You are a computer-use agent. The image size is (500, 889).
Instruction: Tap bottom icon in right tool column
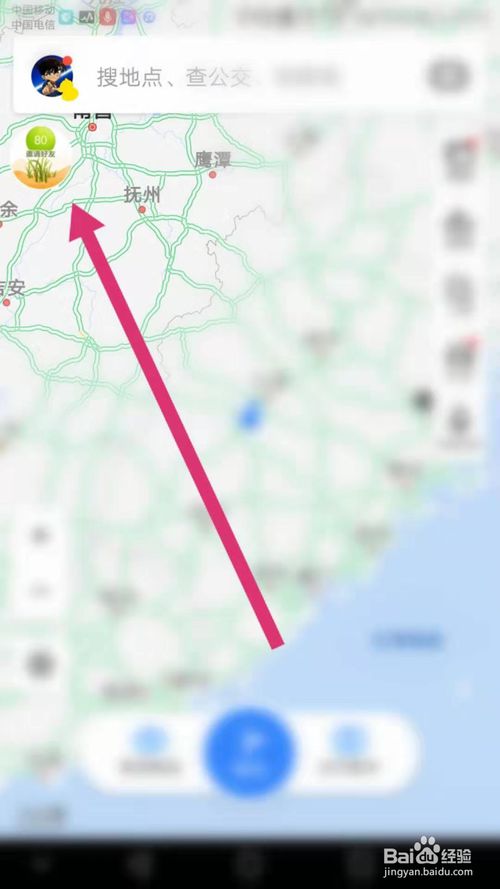click(460, 422)
